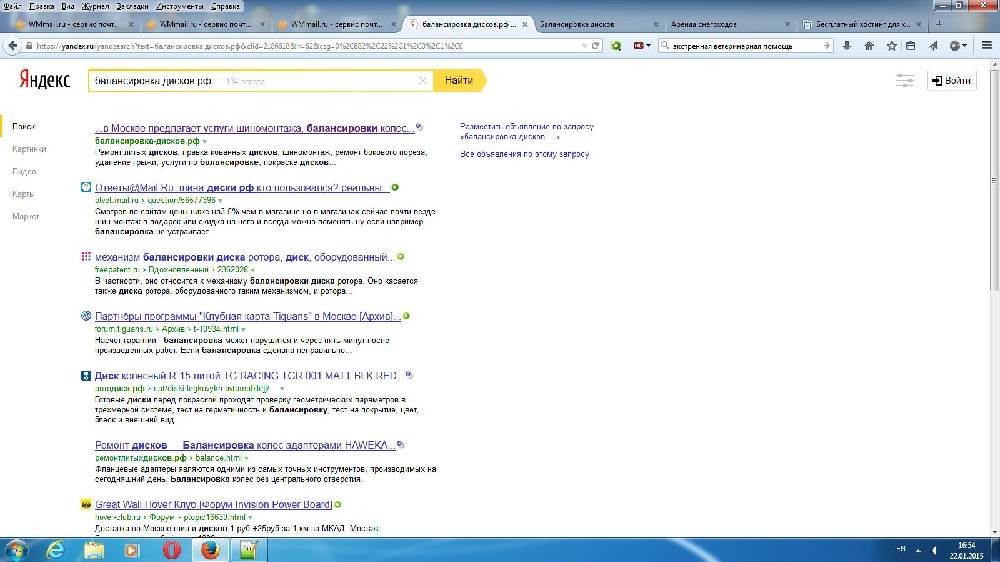This screenshot has height=562, width=1000.
Task: Expand arrow next to балансировка-дисков.рф URL
Action: coord(205,141)
